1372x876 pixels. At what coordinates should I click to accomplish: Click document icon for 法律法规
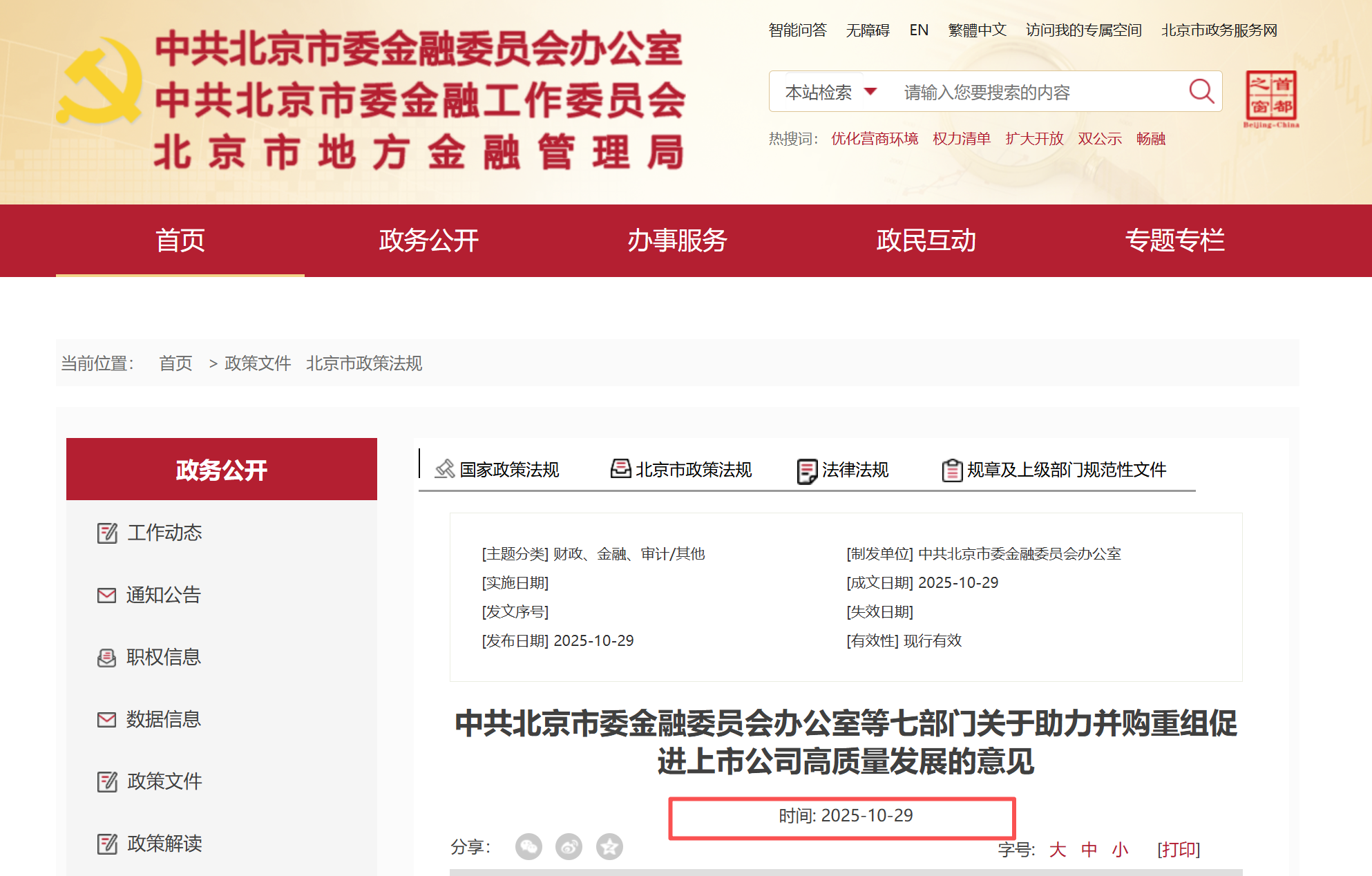click(807, 470)
